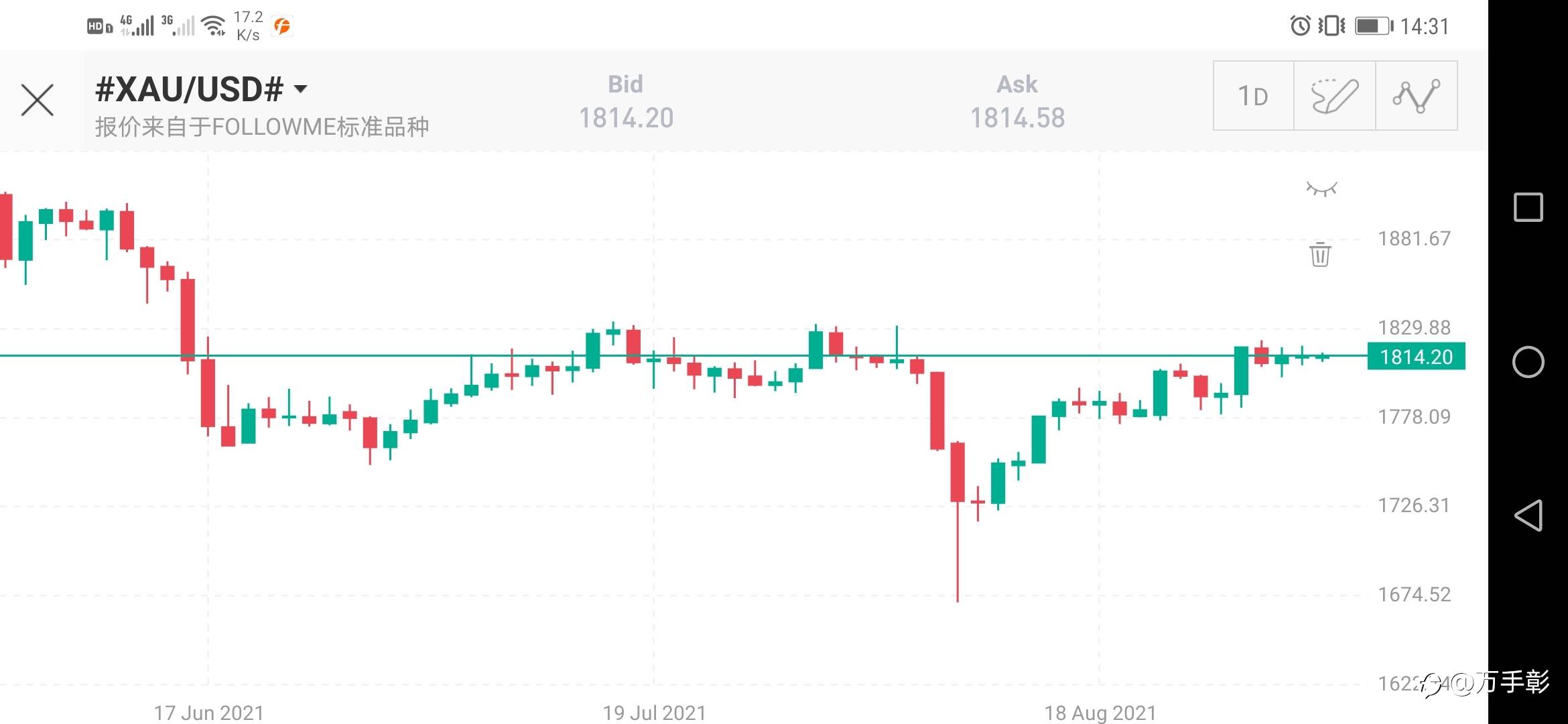Tap the Android home circle button
Image resolution: width=1568 pixels, height=724 pixels.
coord(1528,362)
